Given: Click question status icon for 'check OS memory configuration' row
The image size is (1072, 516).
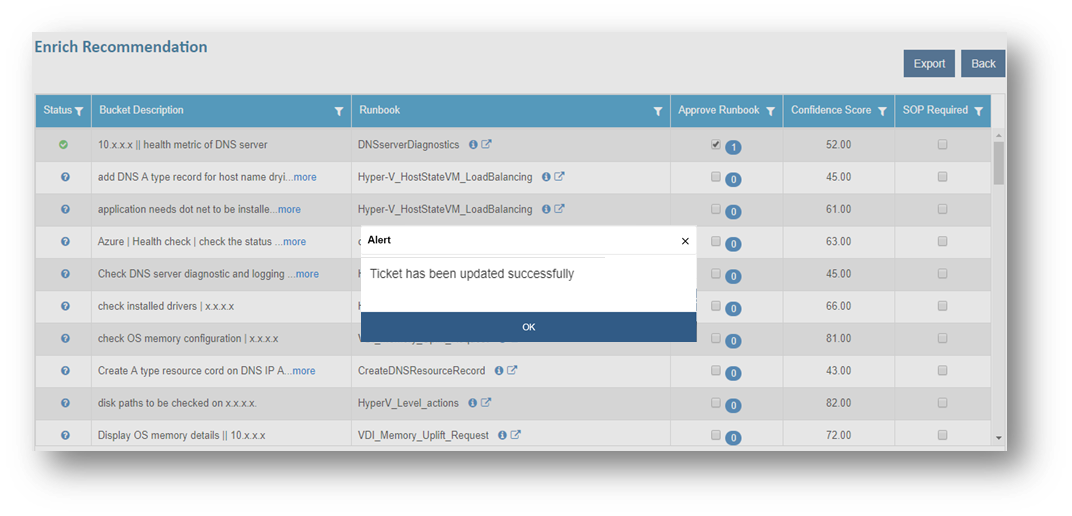Looking at the screenshot, I should (66, 338).
